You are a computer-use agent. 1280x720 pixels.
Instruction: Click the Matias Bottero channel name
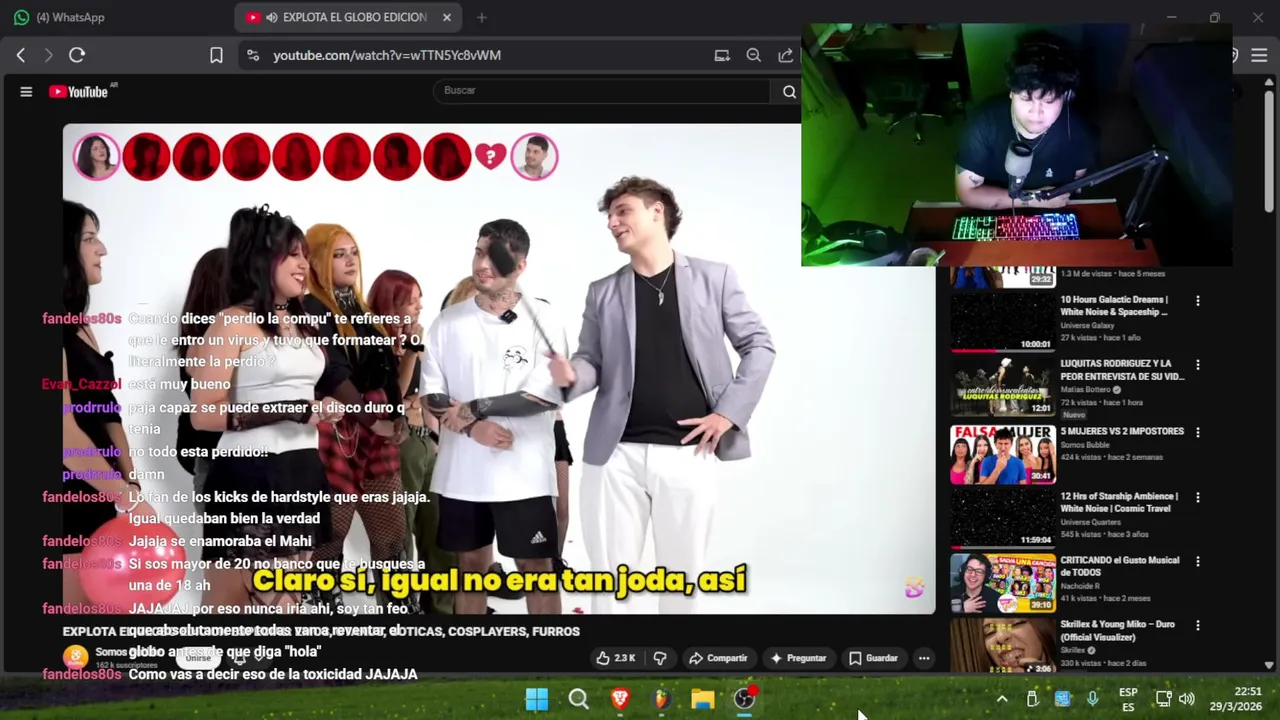1086,390
